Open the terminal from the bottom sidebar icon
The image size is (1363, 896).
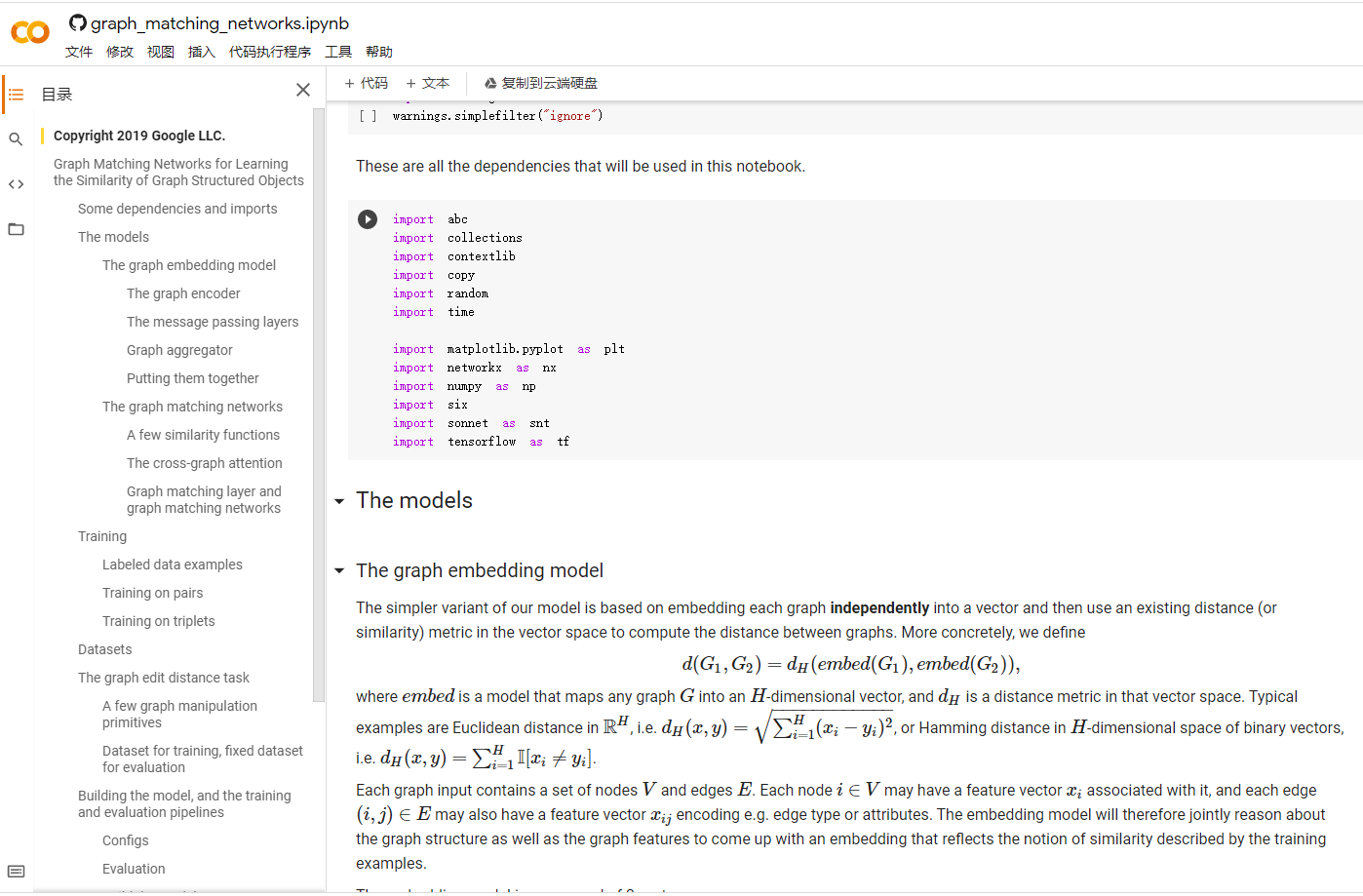click(16, 871)
